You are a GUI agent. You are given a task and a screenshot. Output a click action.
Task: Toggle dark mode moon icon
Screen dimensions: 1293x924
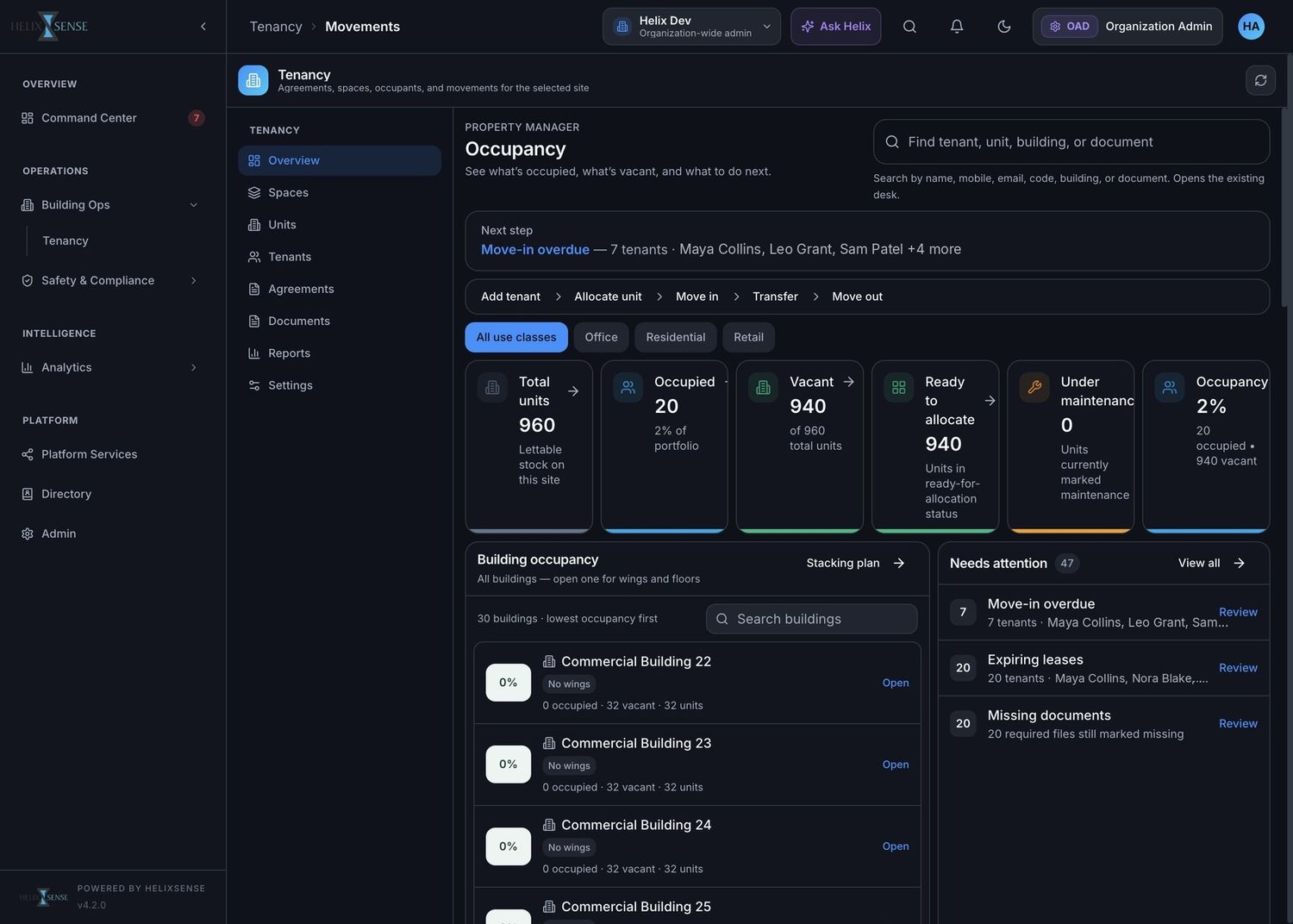(x=1004, y=27)
